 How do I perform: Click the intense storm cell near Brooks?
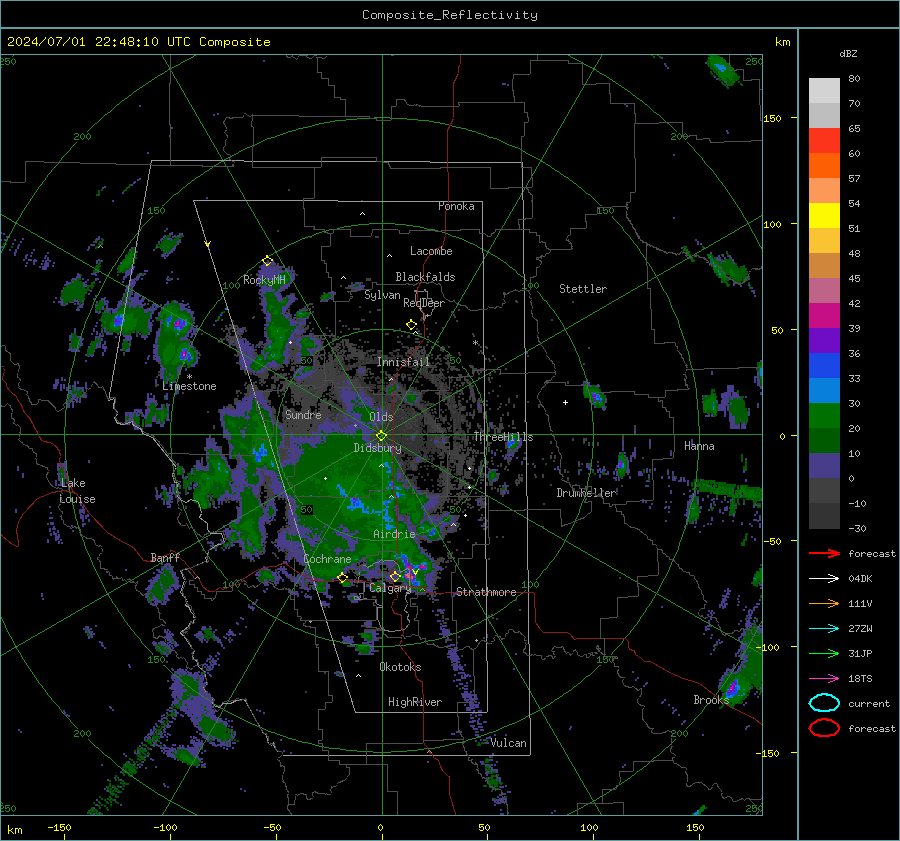[x=733, y=687]
